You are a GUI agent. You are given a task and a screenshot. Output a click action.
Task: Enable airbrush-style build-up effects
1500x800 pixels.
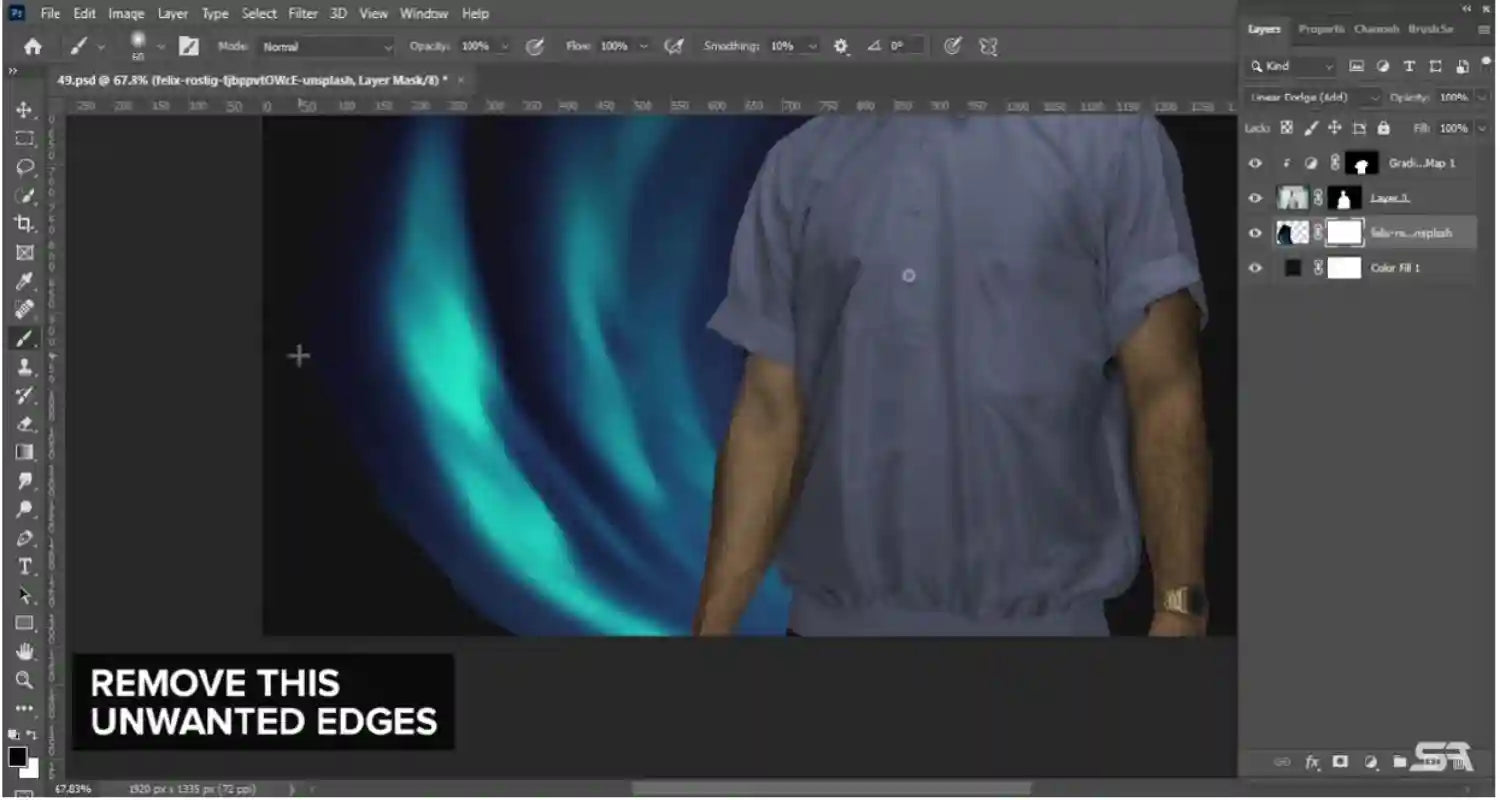tap(675, 46)
